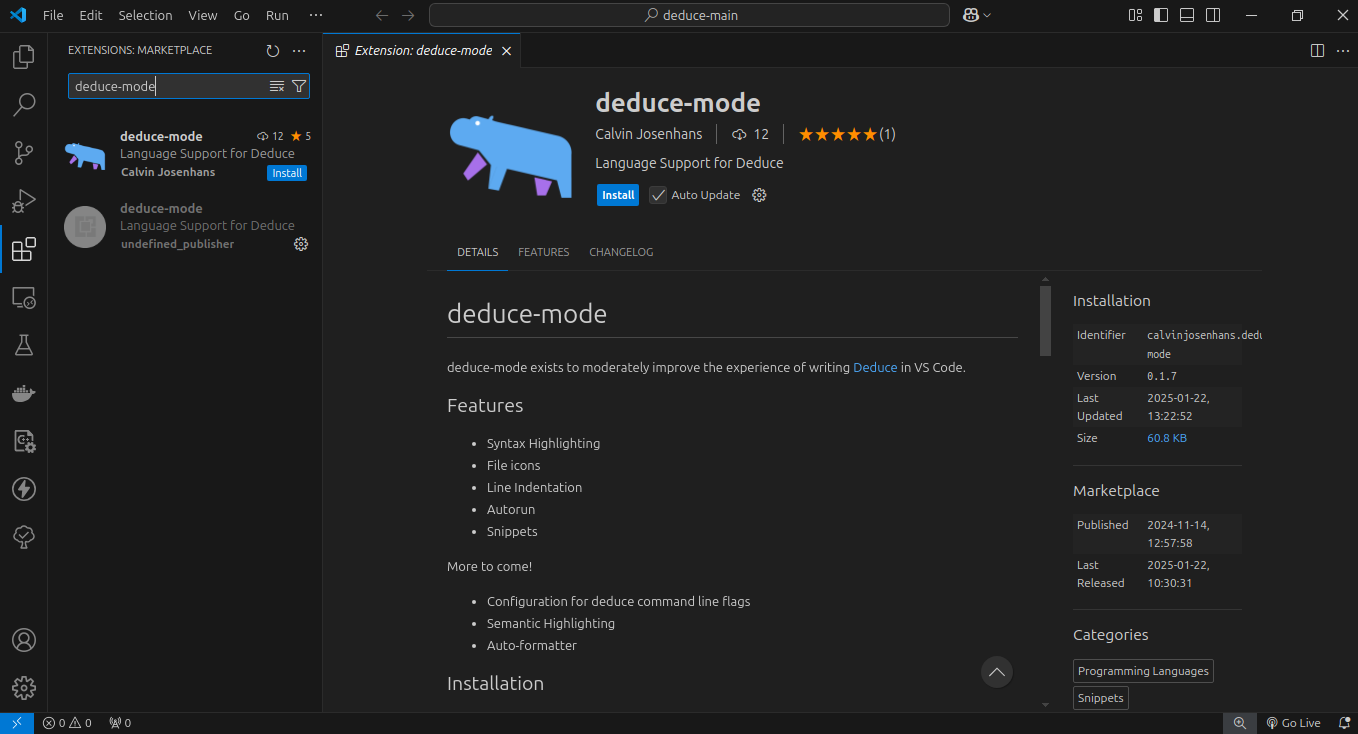Toggle the primary side bar
The height and width of the screenshot is (734, 1358).
[x=1161, y=15]
